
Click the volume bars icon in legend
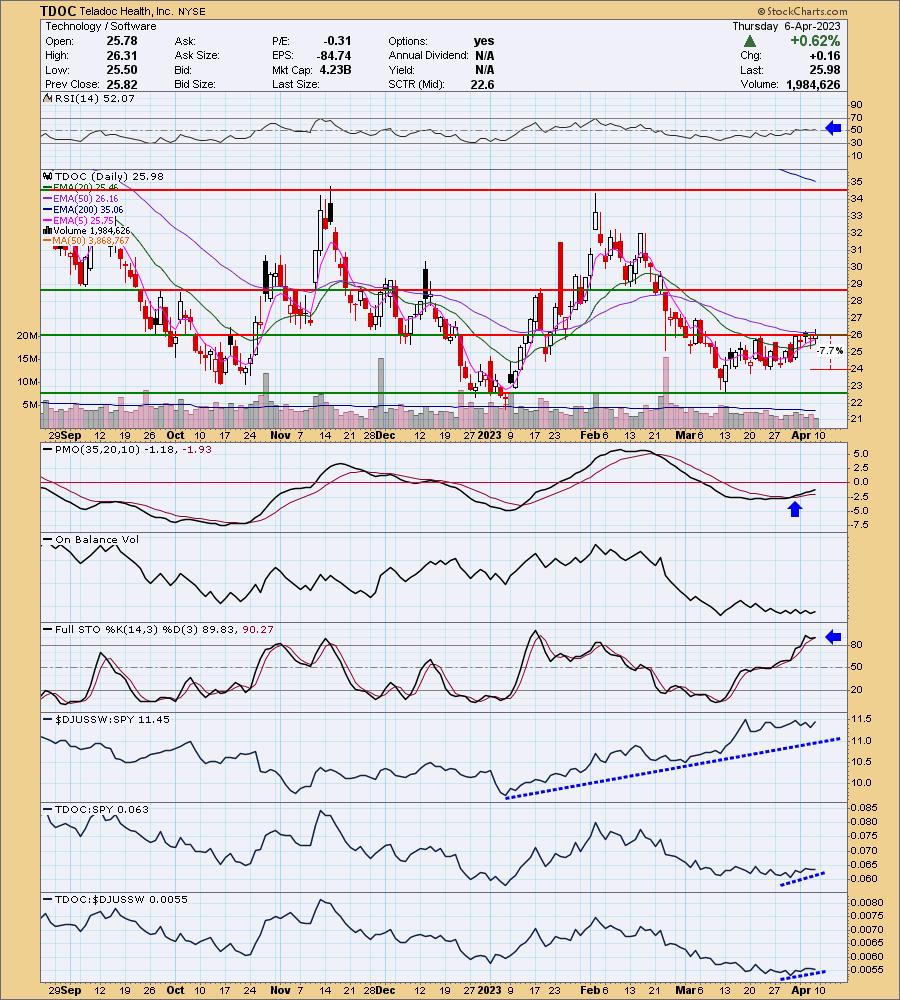tap(47, 230)
